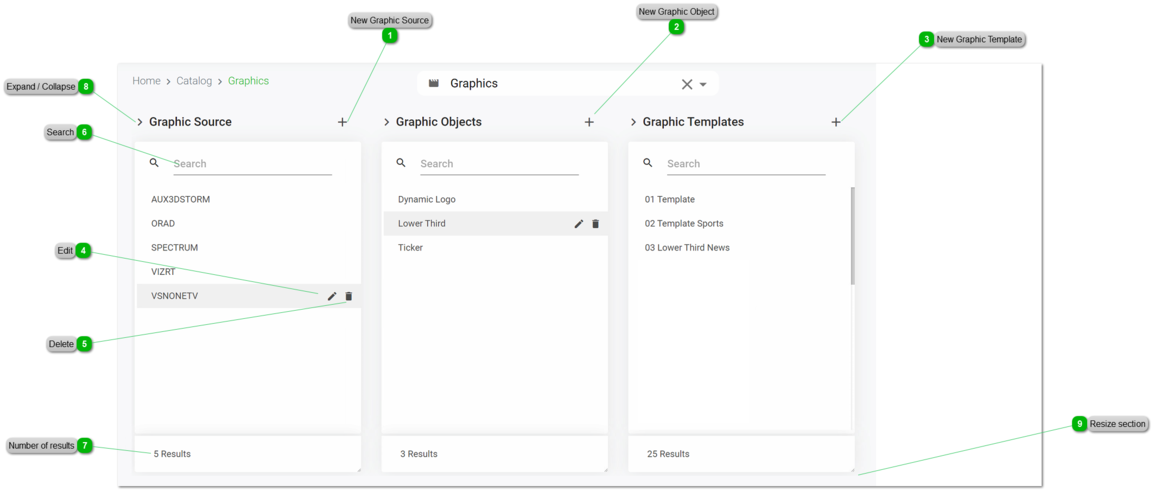Add a new Graphic Template

[x=836, y=122]
